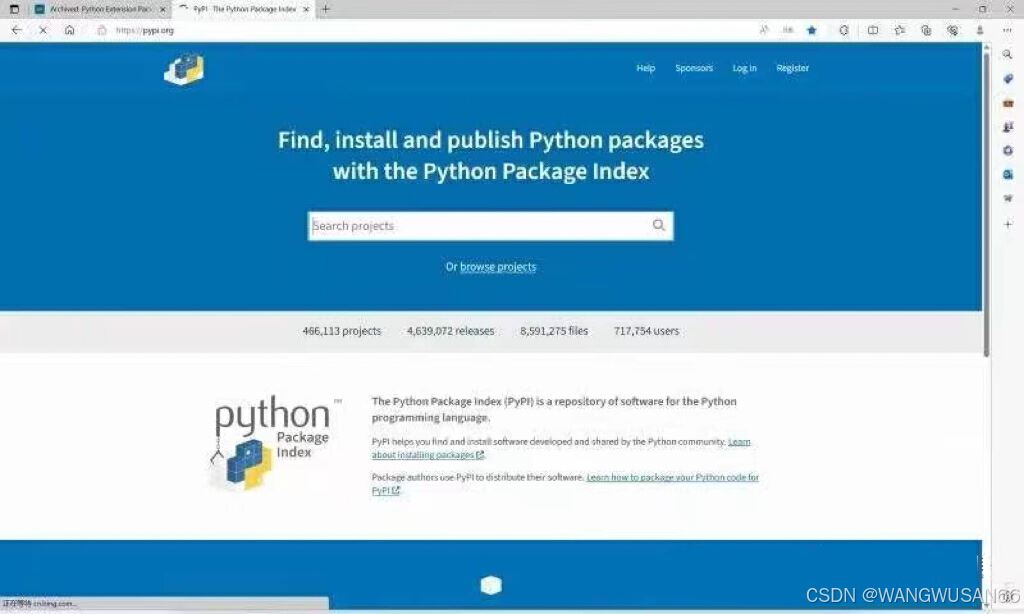Close the PyPI tab
Screen dimensions: 1024x614
coord(306,9)
